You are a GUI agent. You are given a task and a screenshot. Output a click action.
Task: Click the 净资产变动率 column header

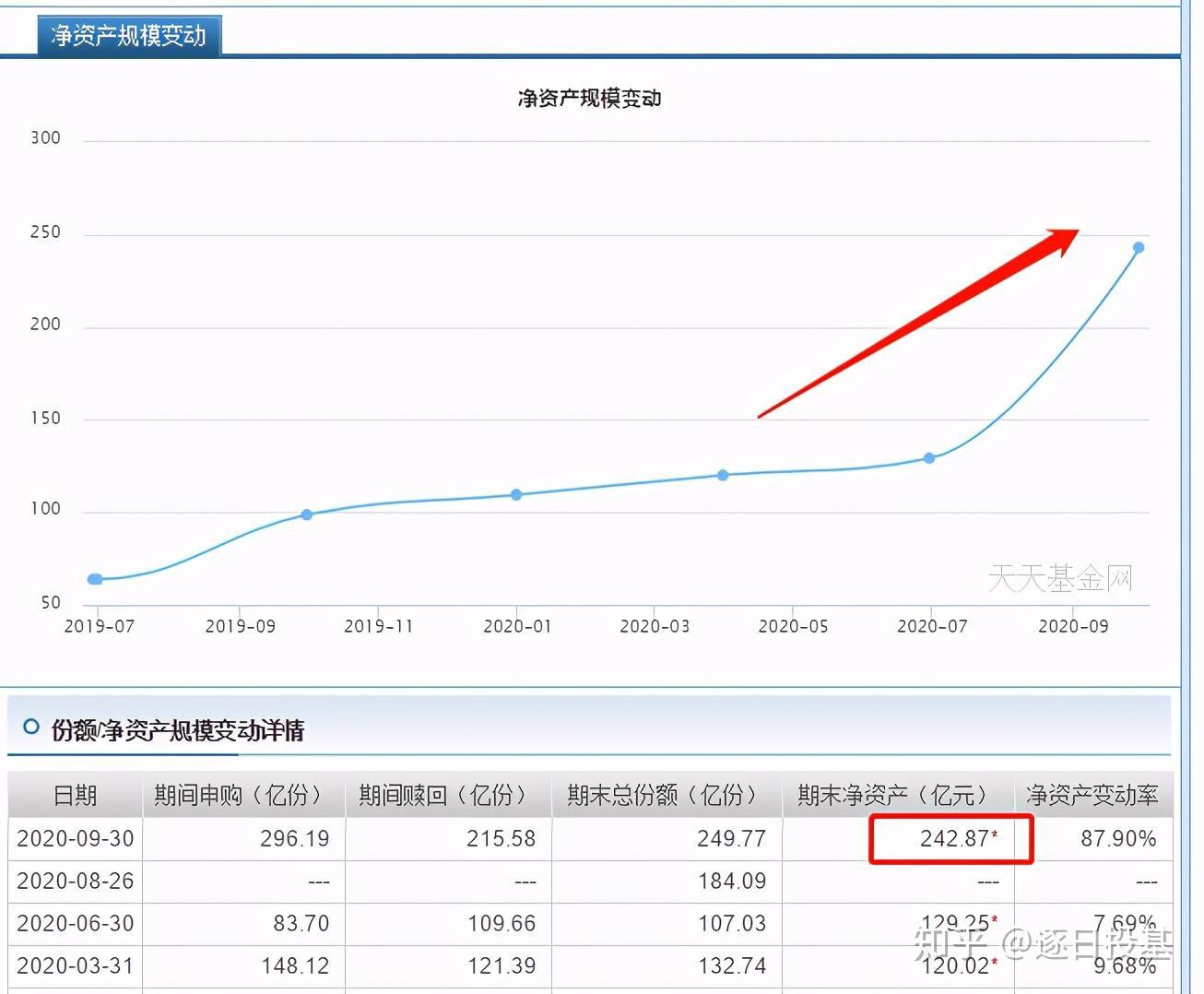click(x=1092, y=795)
